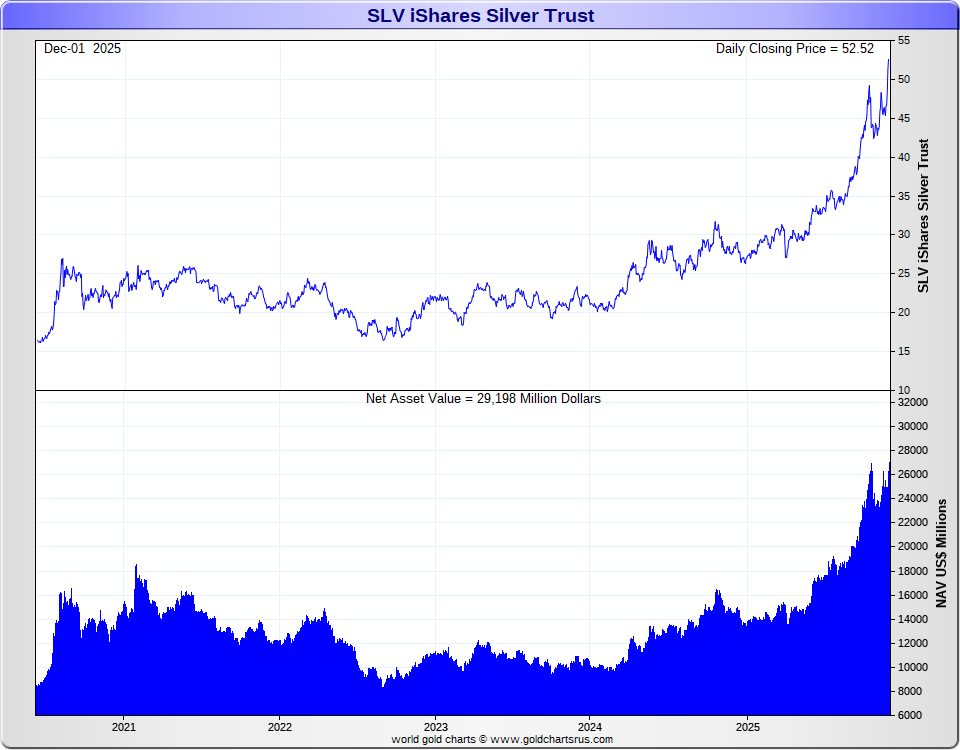Click the NAV axis value 22000
This screenshot has width=960, height=750.
(x=912, y=522)
